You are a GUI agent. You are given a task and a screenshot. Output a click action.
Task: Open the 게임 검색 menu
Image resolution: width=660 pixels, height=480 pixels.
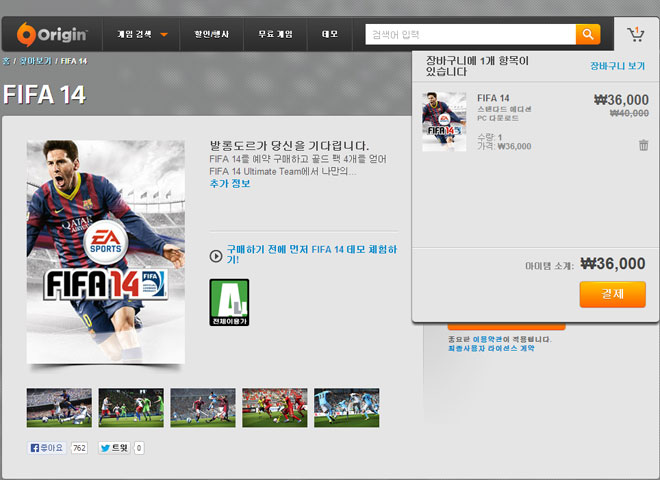(x=134, y=34)
